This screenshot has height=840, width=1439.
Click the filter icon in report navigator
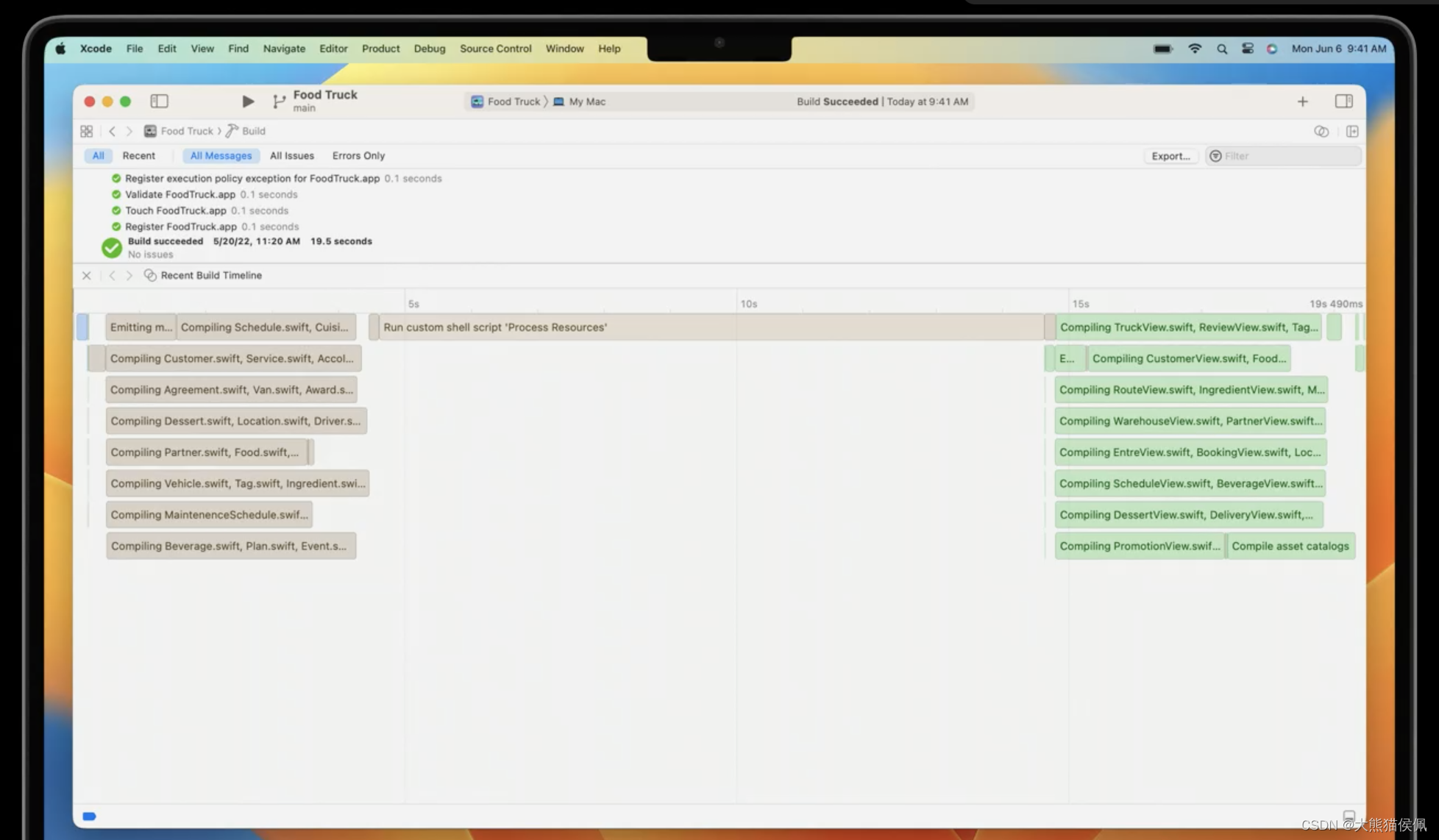coord(1216,155)
